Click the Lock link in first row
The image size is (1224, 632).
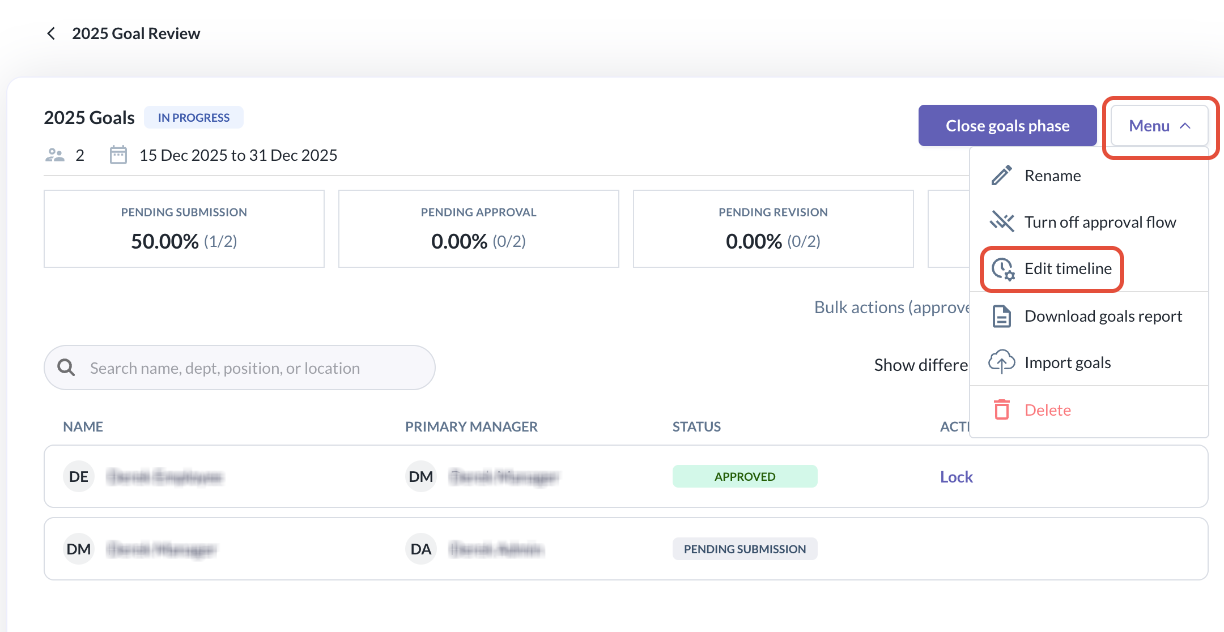click(x=956, y=477)
